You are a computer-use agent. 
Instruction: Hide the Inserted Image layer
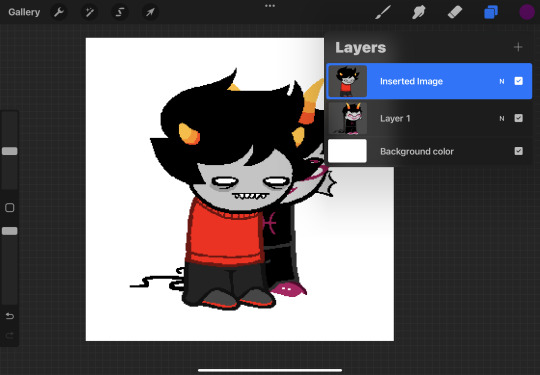click(x=518, y=81)
